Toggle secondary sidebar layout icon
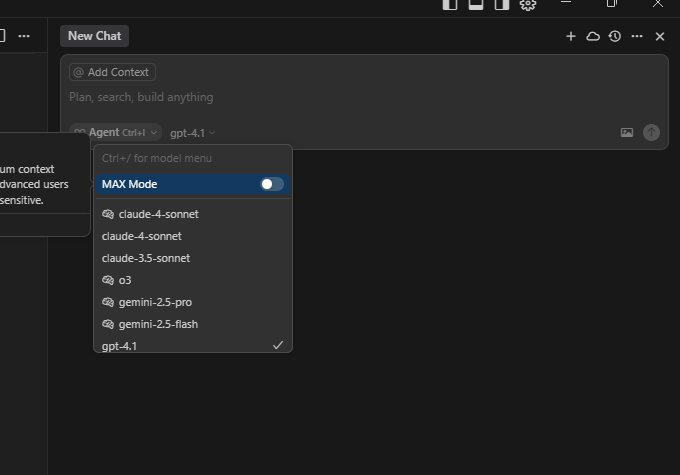 (x=502, y=4)
